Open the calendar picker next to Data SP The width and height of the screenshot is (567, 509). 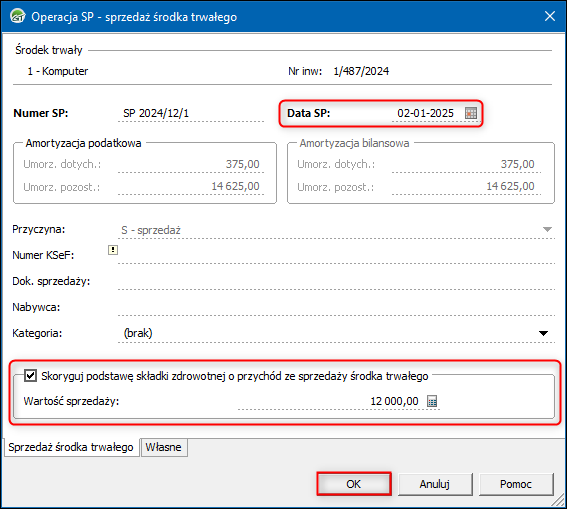pyautogui.click(x=470, y=113)
